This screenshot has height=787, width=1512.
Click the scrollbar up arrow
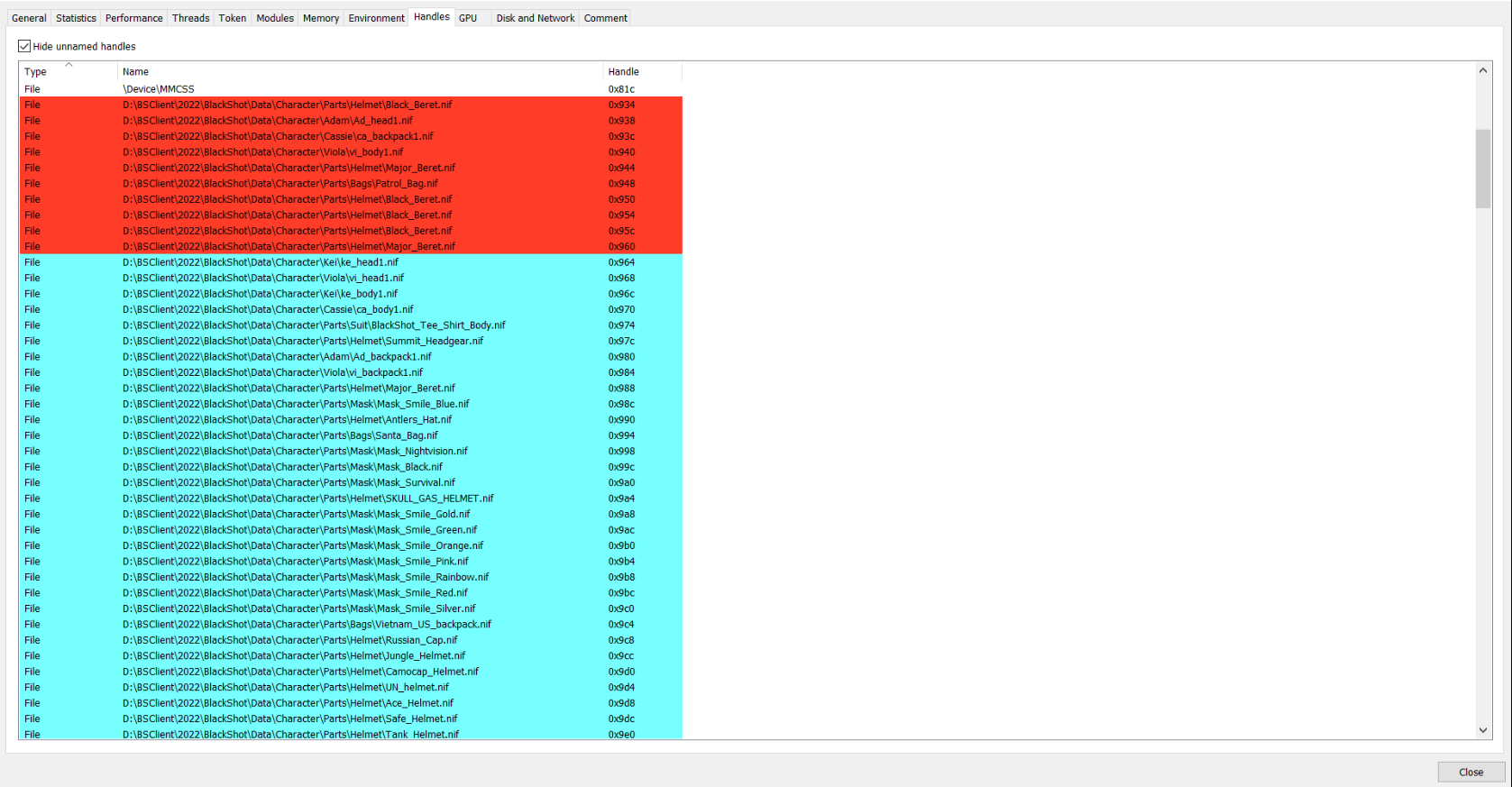click(x=1483, y=70)
